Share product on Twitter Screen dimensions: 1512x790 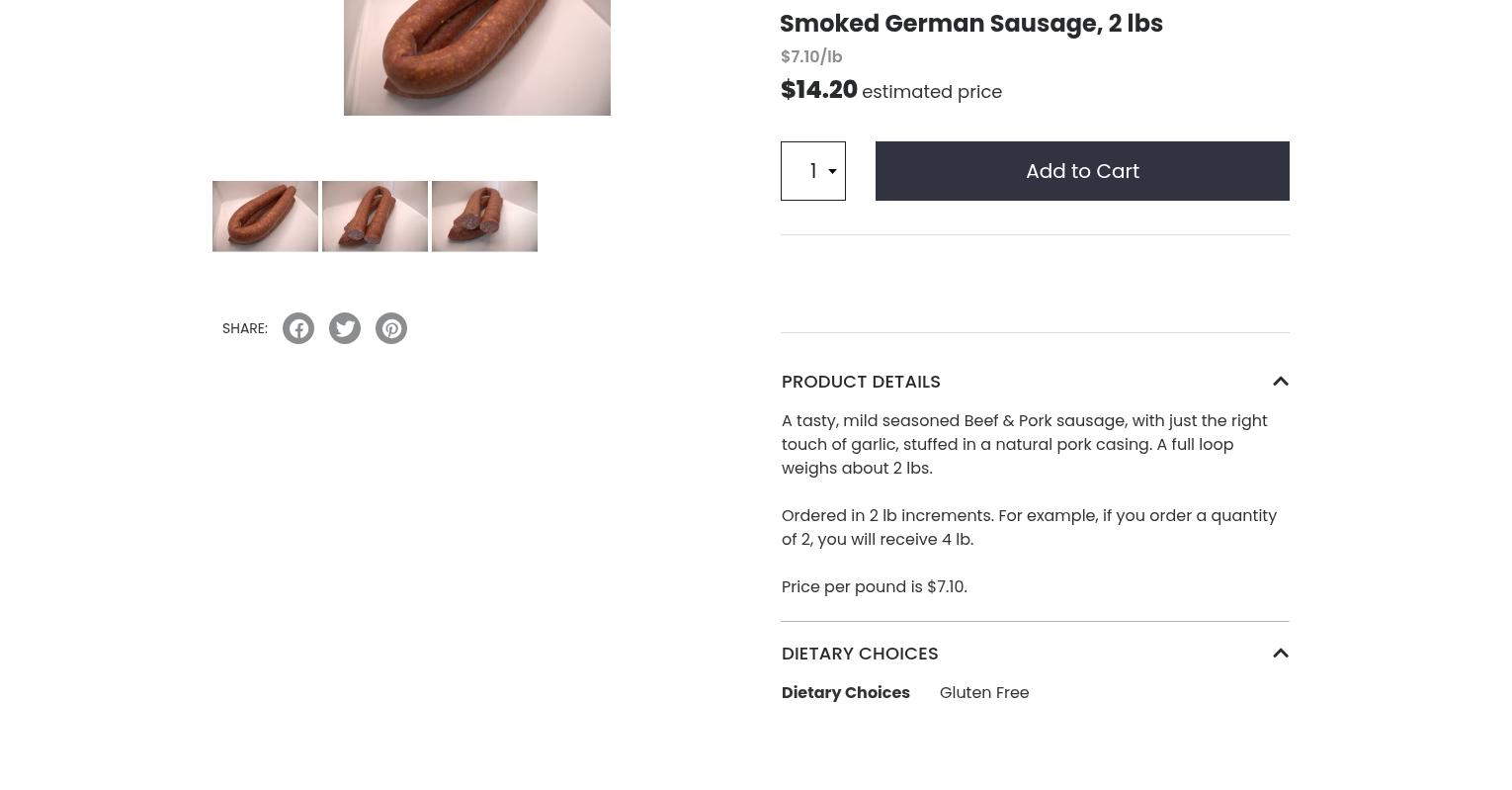pyautogui.click(x=345, y=328)
